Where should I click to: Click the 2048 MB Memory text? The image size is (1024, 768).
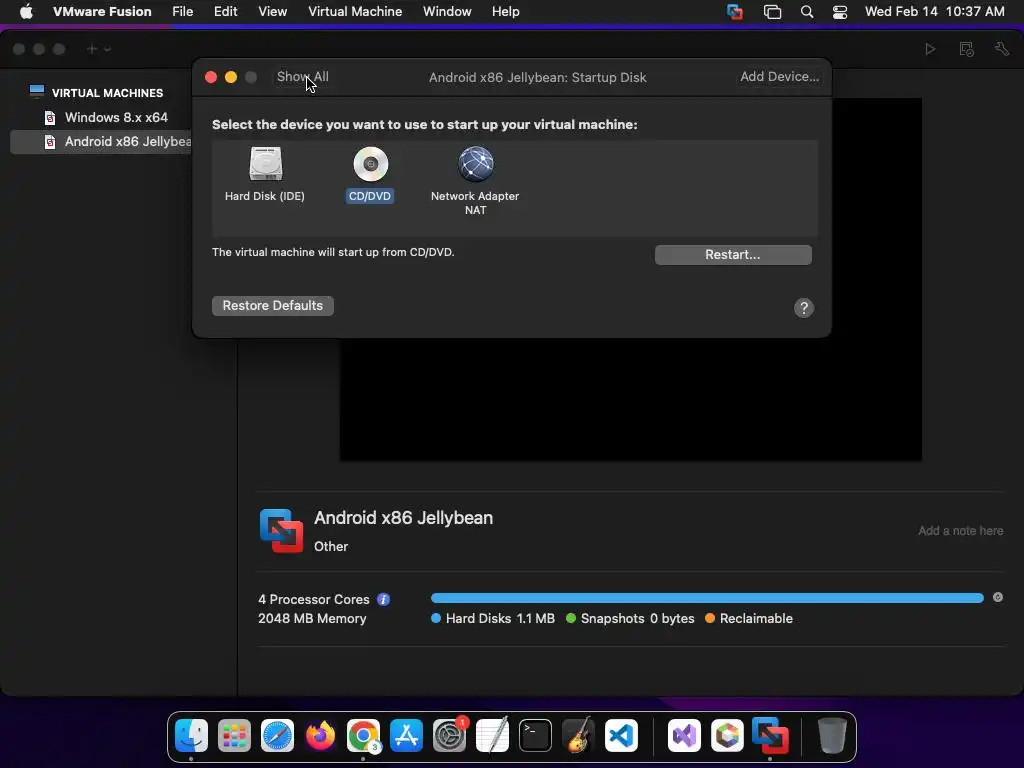click(312, 618)
